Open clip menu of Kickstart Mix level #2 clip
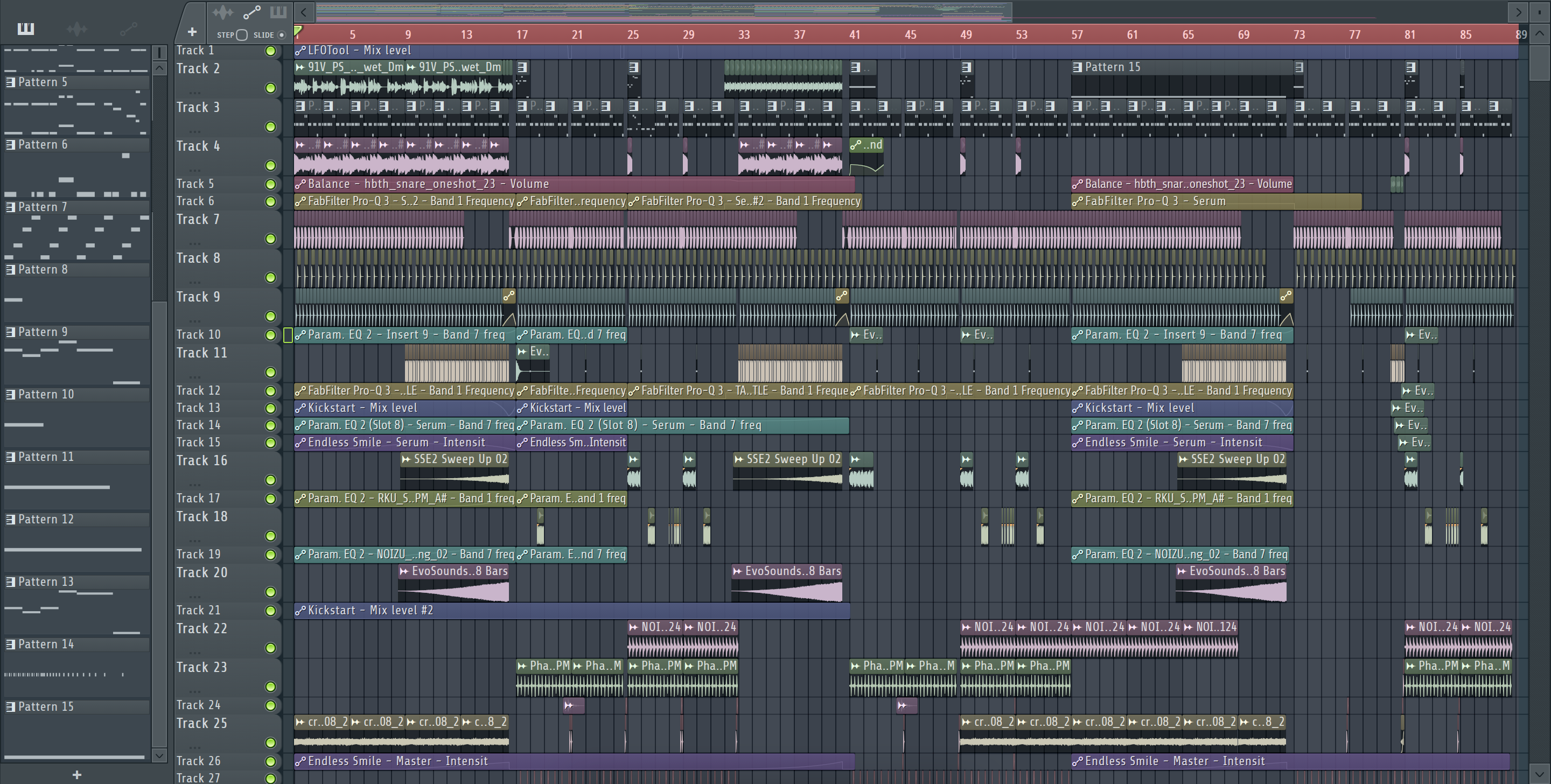Viewport: 1551px width, 784px height. 300,611
